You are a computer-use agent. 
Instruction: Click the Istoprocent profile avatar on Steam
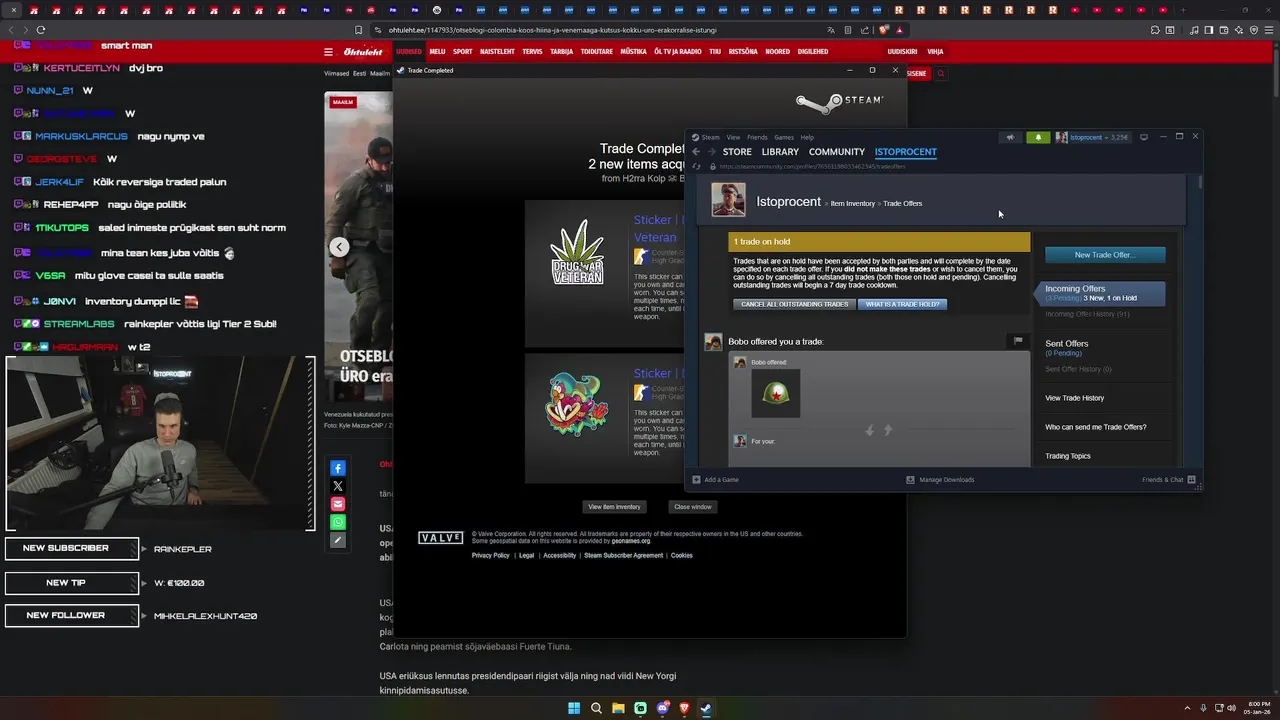pos(728,199)
